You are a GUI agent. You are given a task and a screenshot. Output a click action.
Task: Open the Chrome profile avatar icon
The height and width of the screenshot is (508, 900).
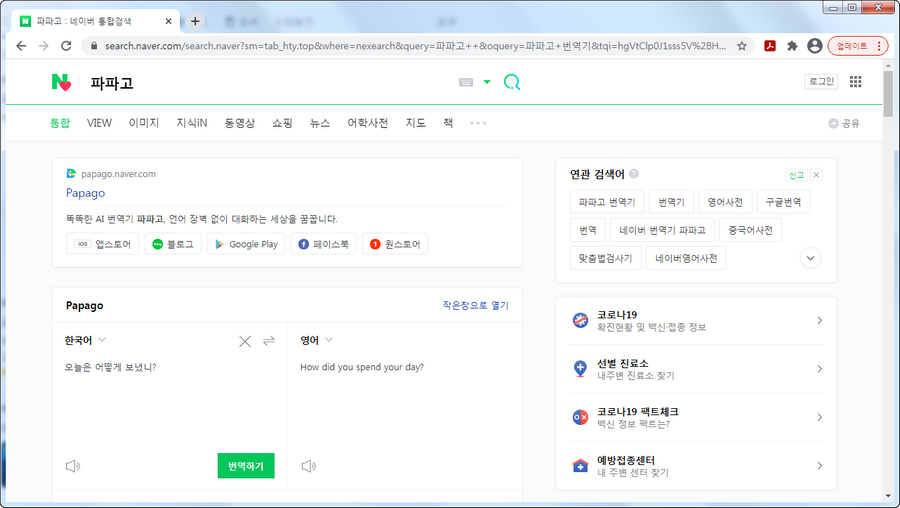[814, 46]
